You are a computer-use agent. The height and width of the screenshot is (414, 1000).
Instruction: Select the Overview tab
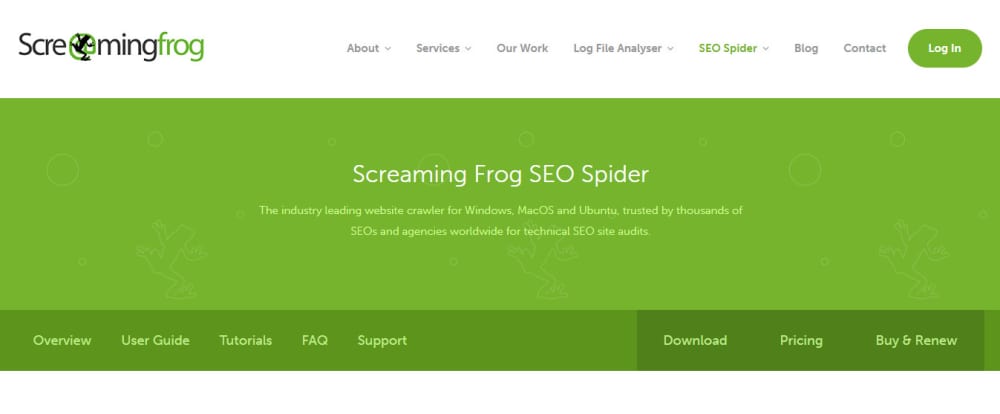pyautogui.click(x=62, y=341)
